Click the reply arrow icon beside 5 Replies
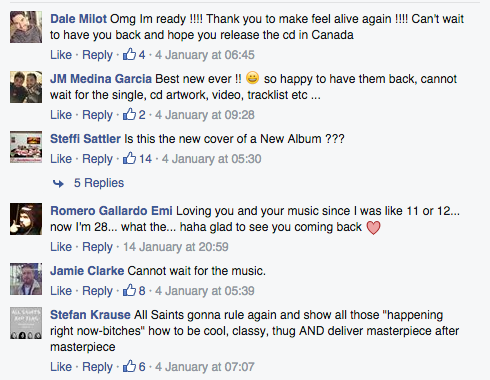 pos(58,183)
